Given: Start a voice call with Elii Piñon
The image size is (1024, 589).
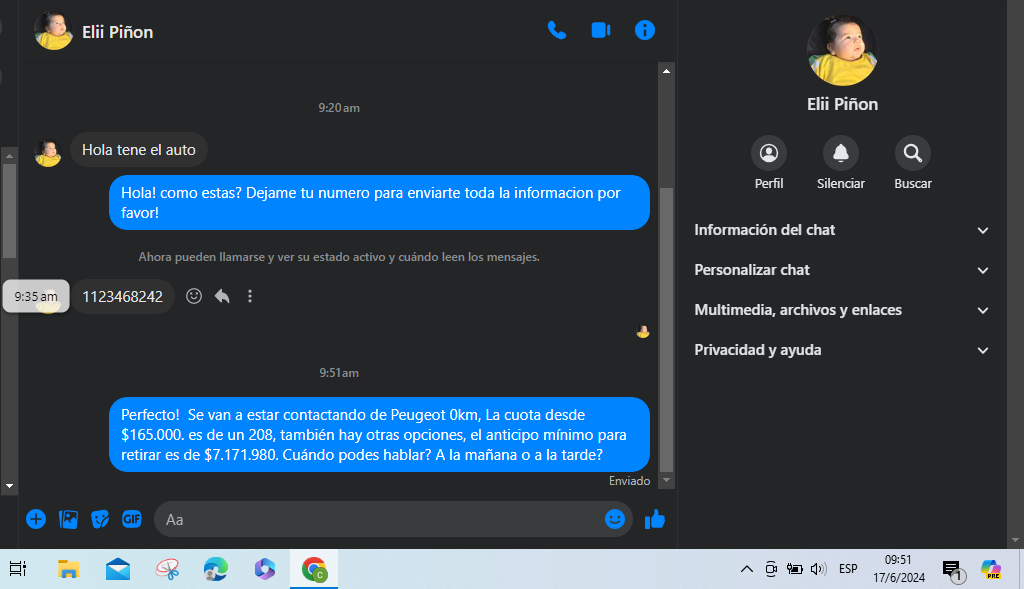Looking at the screenshot, I should point(557,30).
